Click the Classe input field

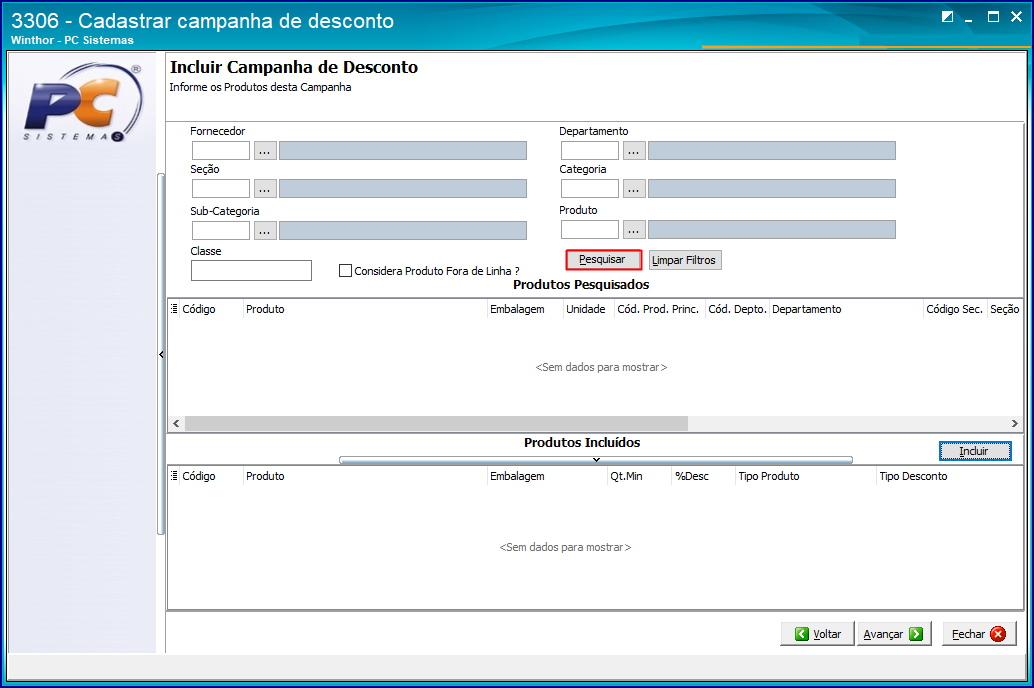click(251, 270)
